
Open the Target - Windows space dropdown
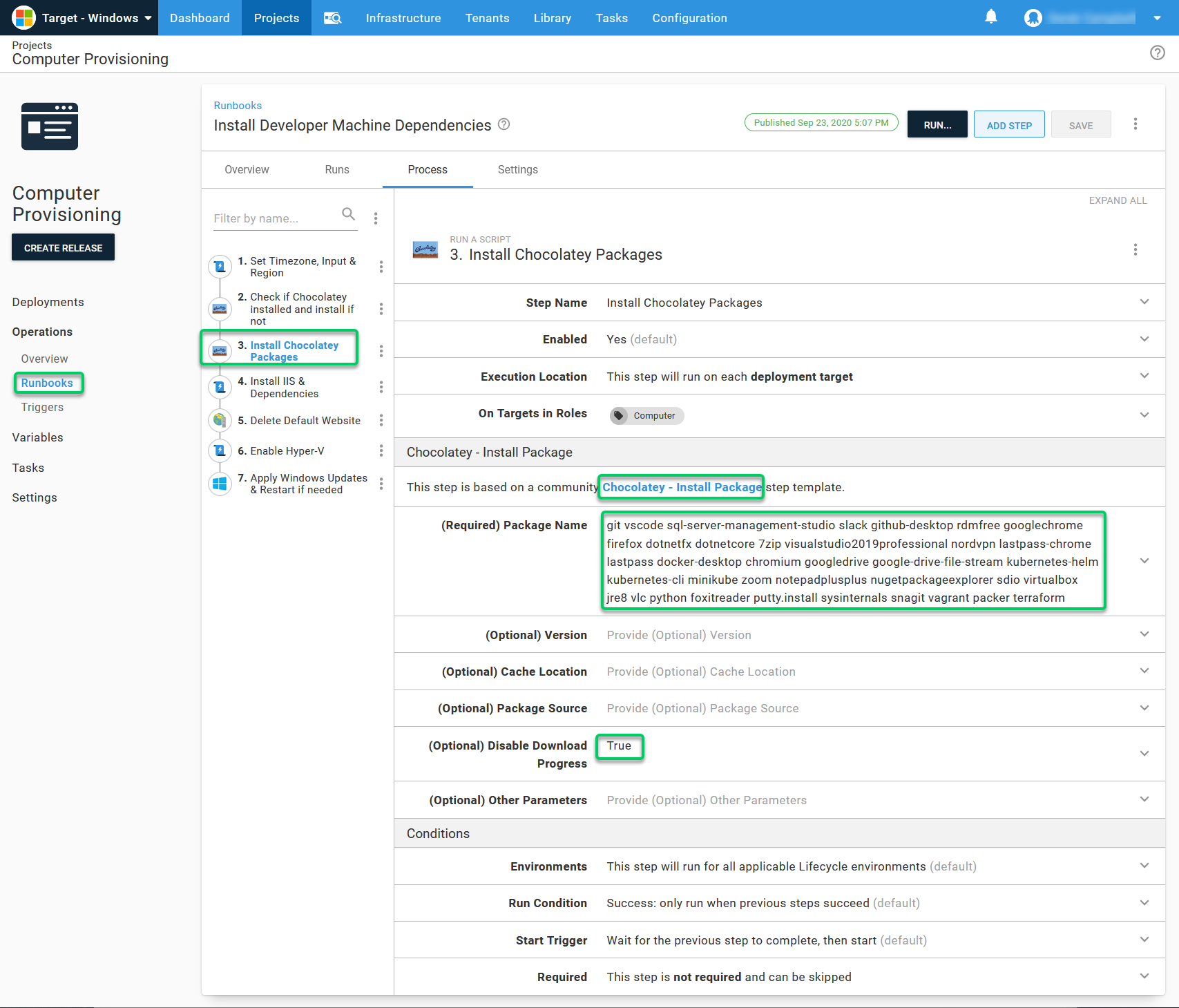[83, 18]
